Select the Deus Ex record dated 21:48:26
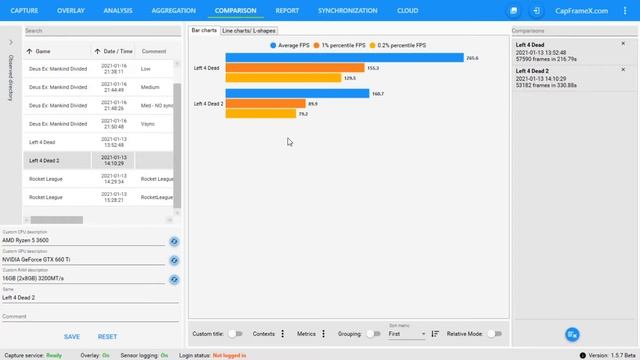640x360 pixels. click(98, 106)
